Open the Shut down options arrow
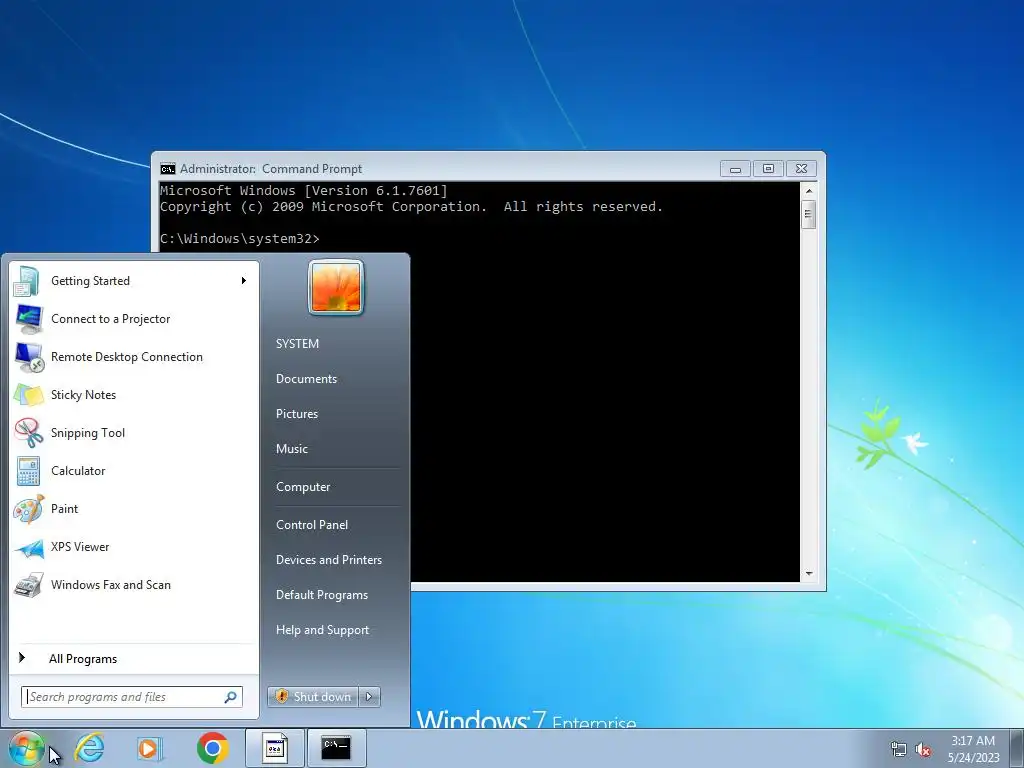Screen dimensions: 1024x768 [x=369, y=697]
